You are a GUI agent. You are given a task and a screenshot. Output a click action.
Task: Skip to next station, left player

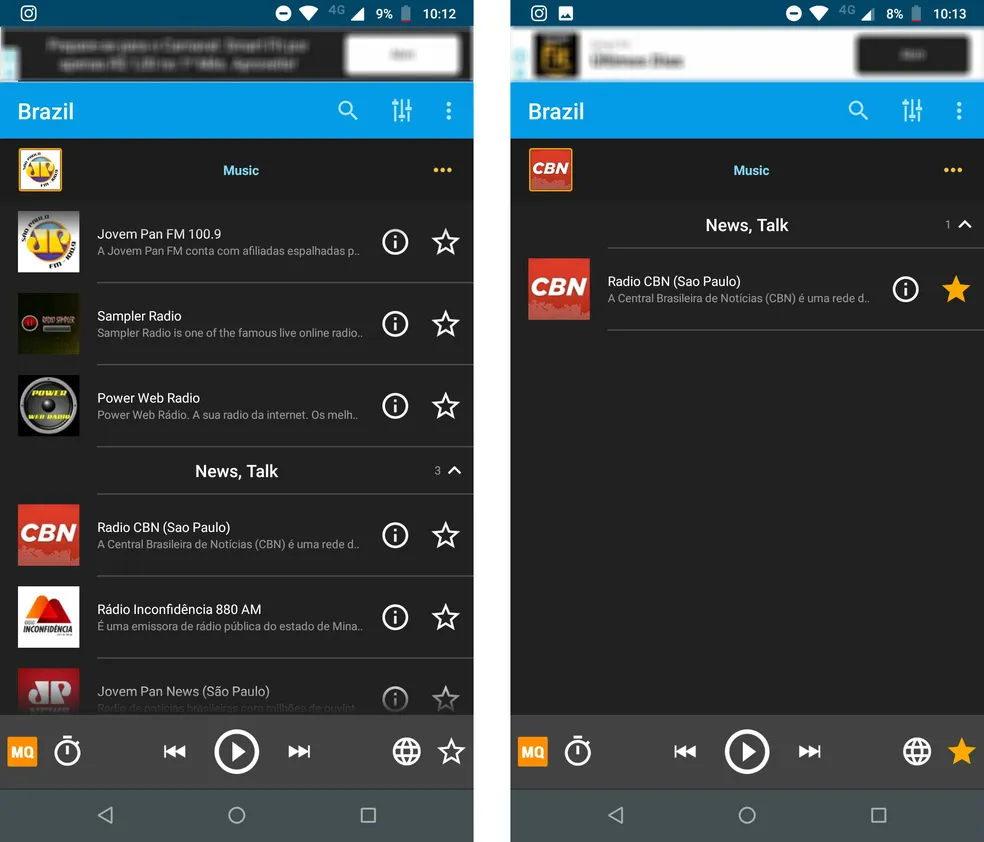pyautogui.click(x=299, y=752)
